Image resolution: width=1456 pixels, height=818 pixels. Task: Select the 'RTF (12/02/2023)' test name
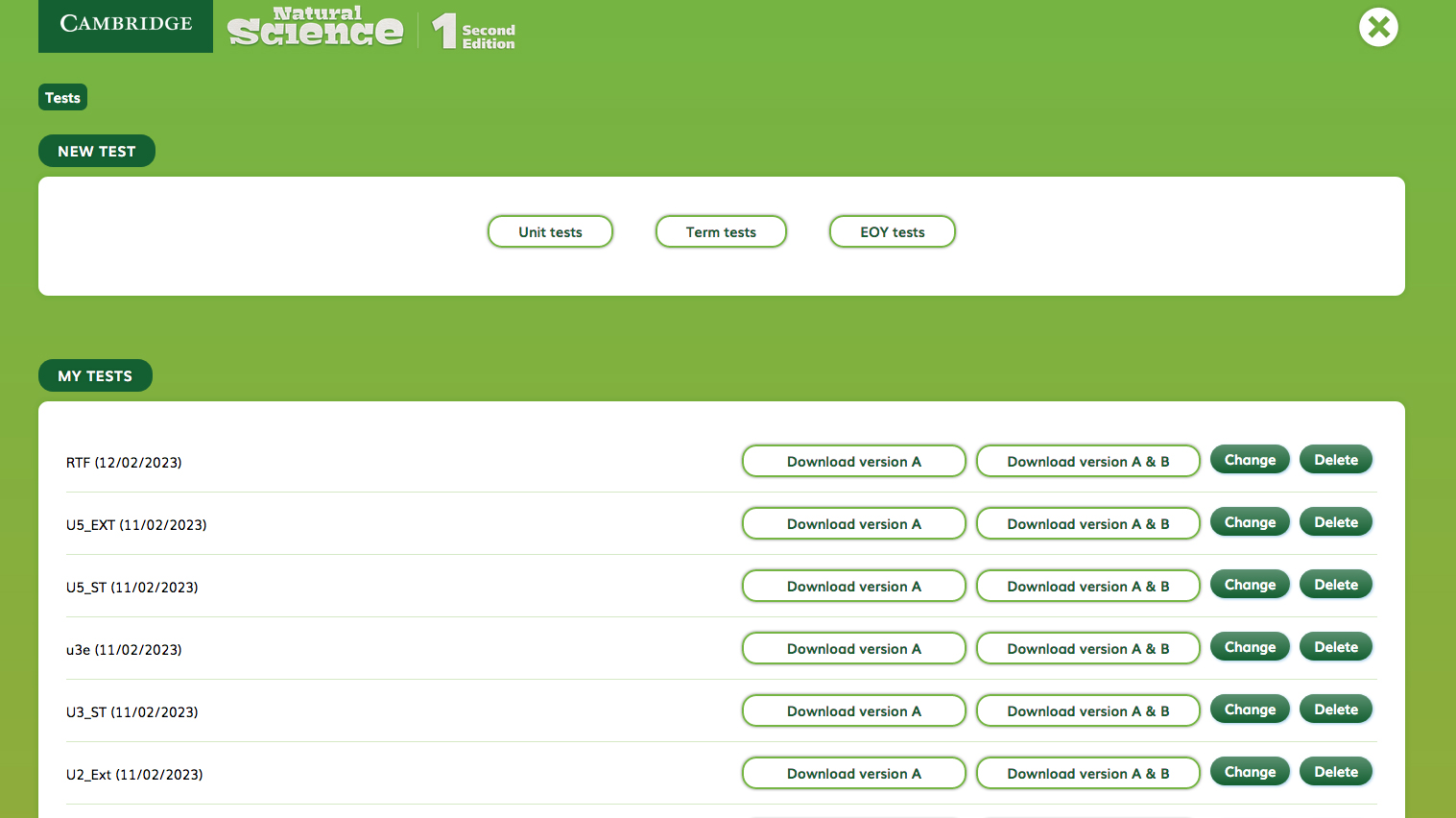point(124,463)
